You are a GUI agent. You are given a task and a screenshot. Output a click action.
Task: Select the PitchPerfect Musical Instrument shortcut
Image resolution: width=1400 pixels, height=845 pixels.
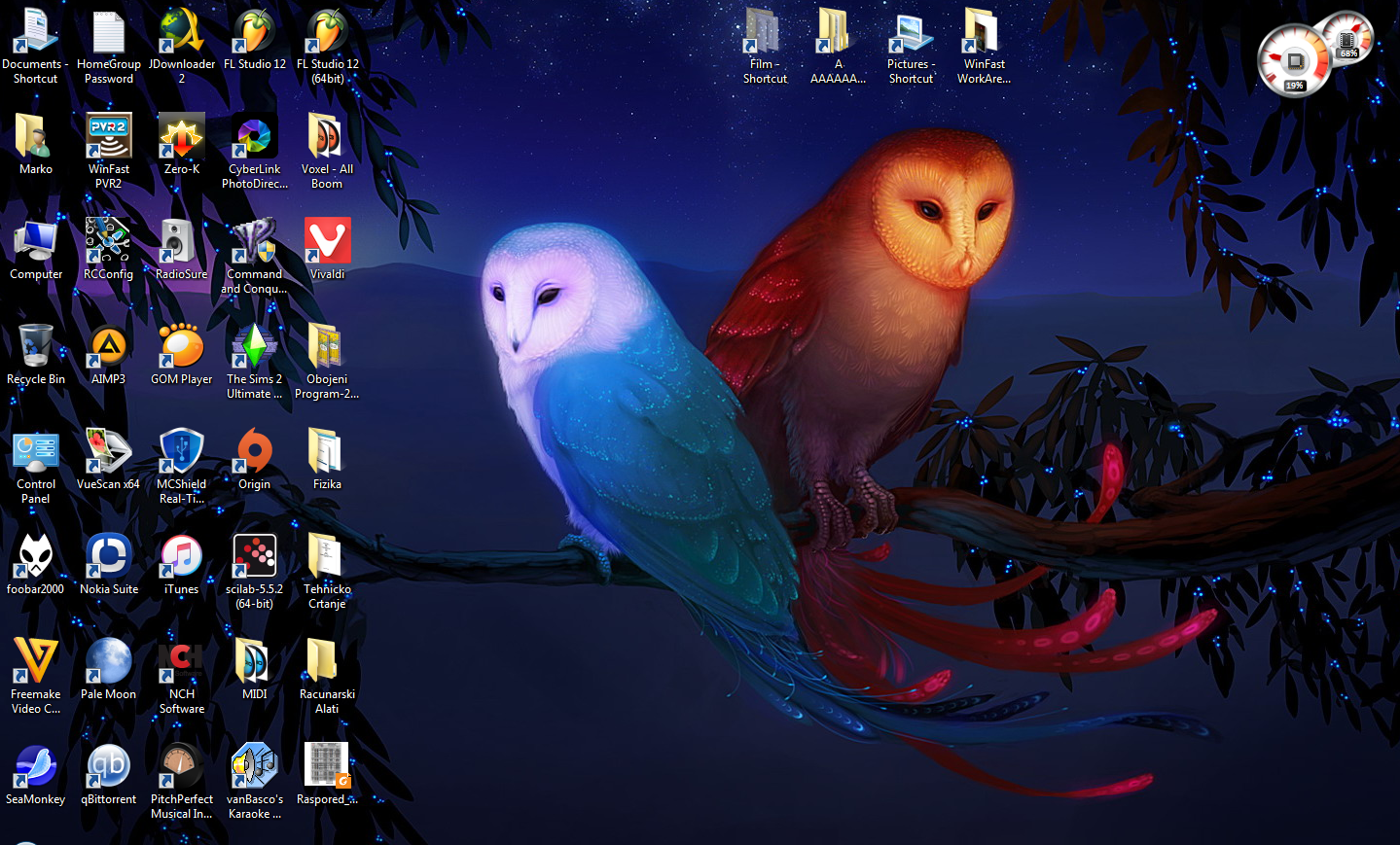click(x=182, y=765)
